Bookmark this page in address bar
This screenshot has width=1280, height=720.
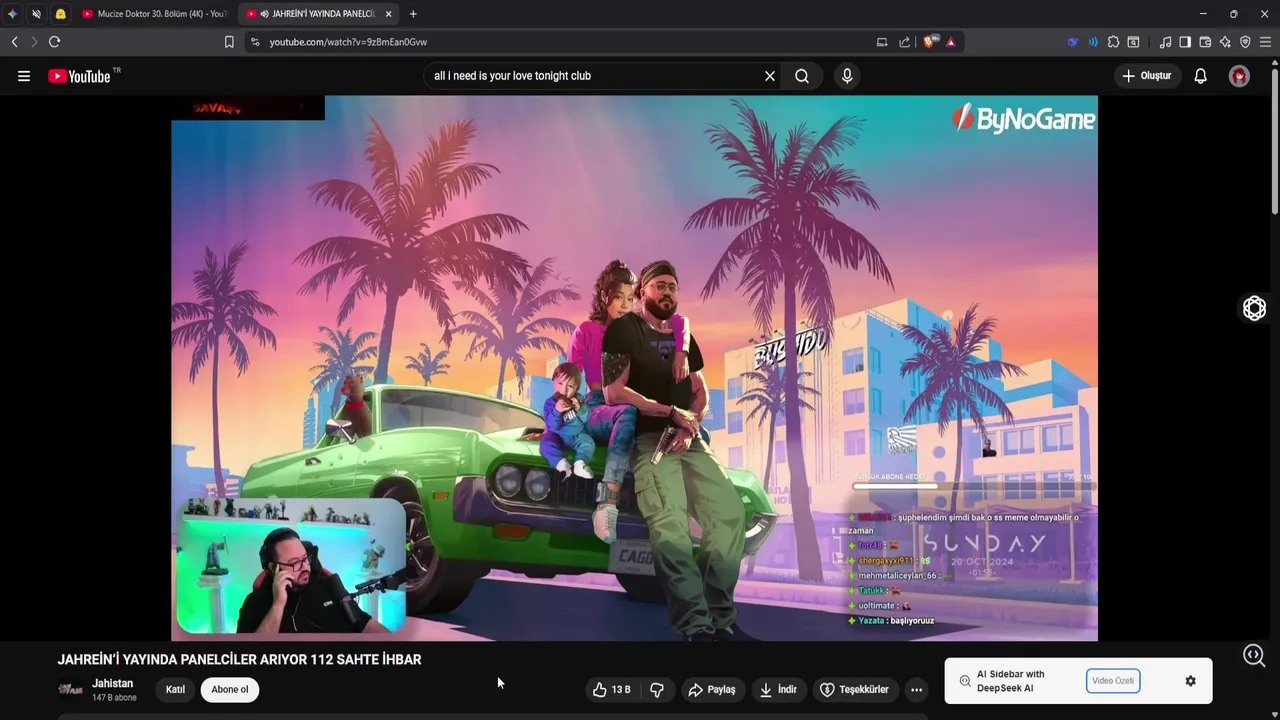[x=229, y=42]
